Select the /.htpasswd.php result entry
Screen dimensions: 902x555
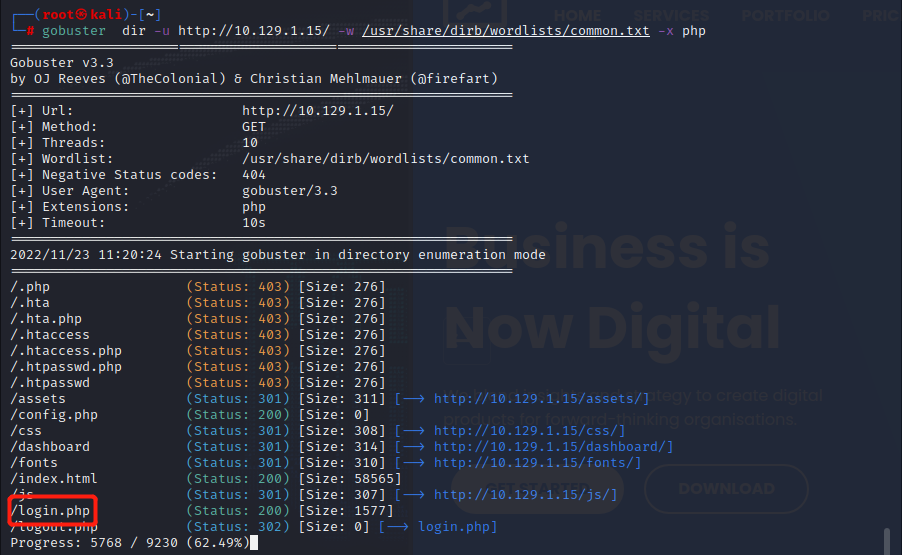[66, 367]
